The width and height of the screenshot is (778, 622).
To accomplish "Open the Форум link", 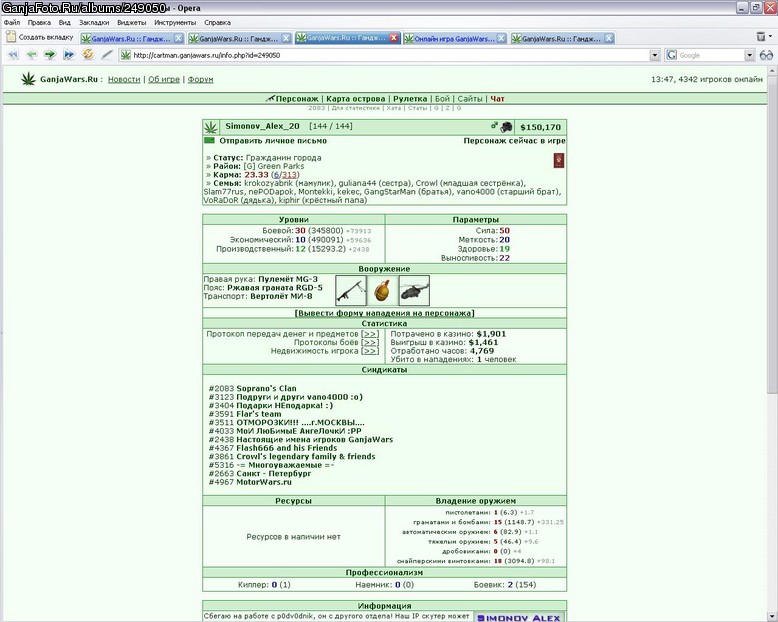I will click(x=200, y=79).
